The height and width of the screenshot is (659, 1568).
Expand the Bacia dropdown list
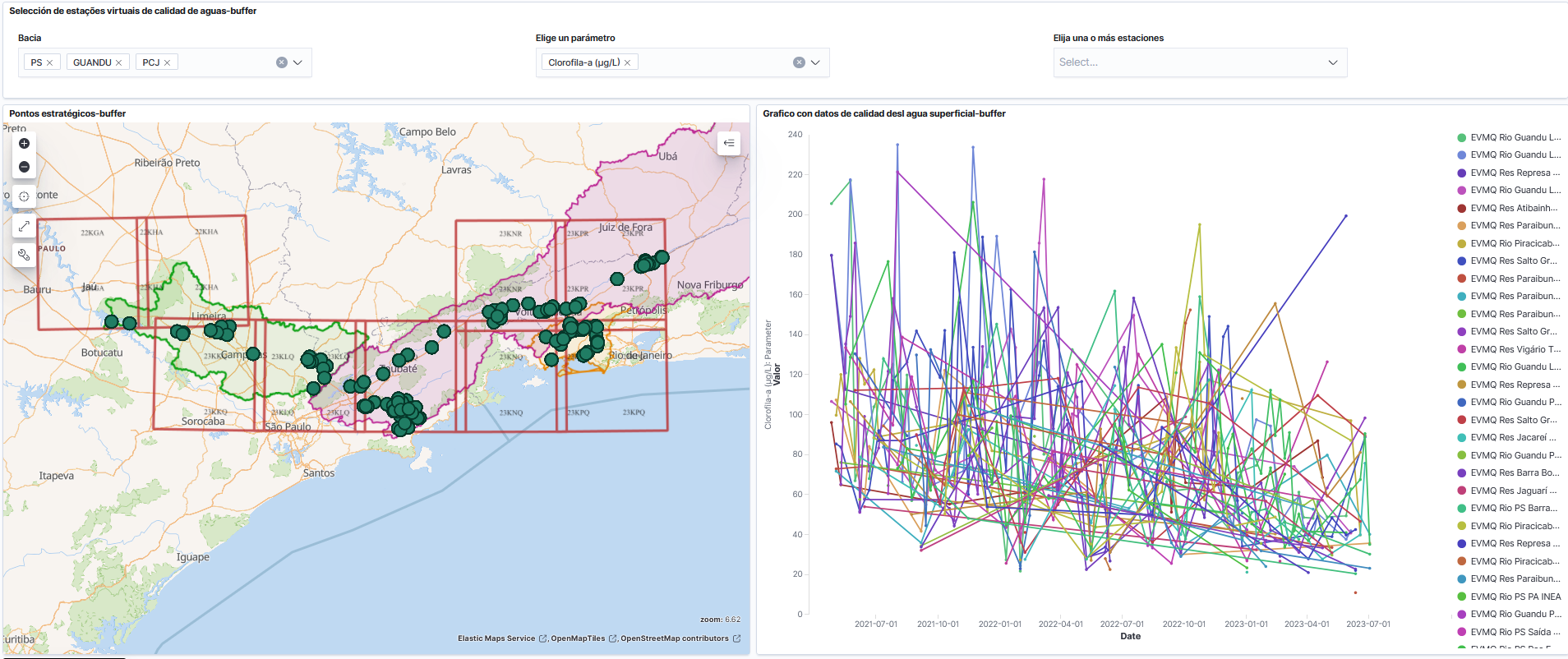click(x=298, y=62)
